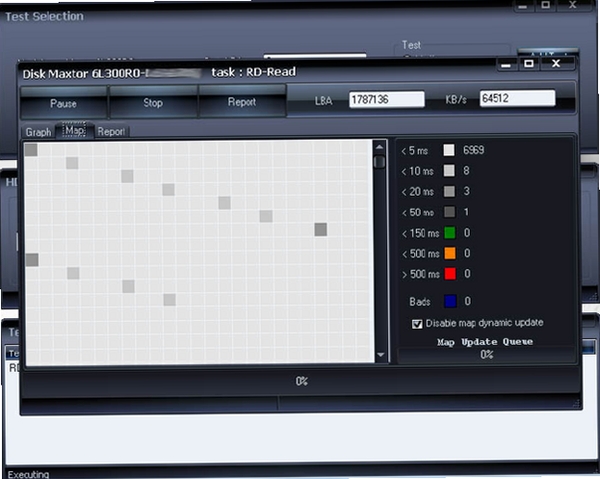Click the KB/s value field
Image resolution: width=600 pixels, height=479 pixels.
click(x=517, y=98)
